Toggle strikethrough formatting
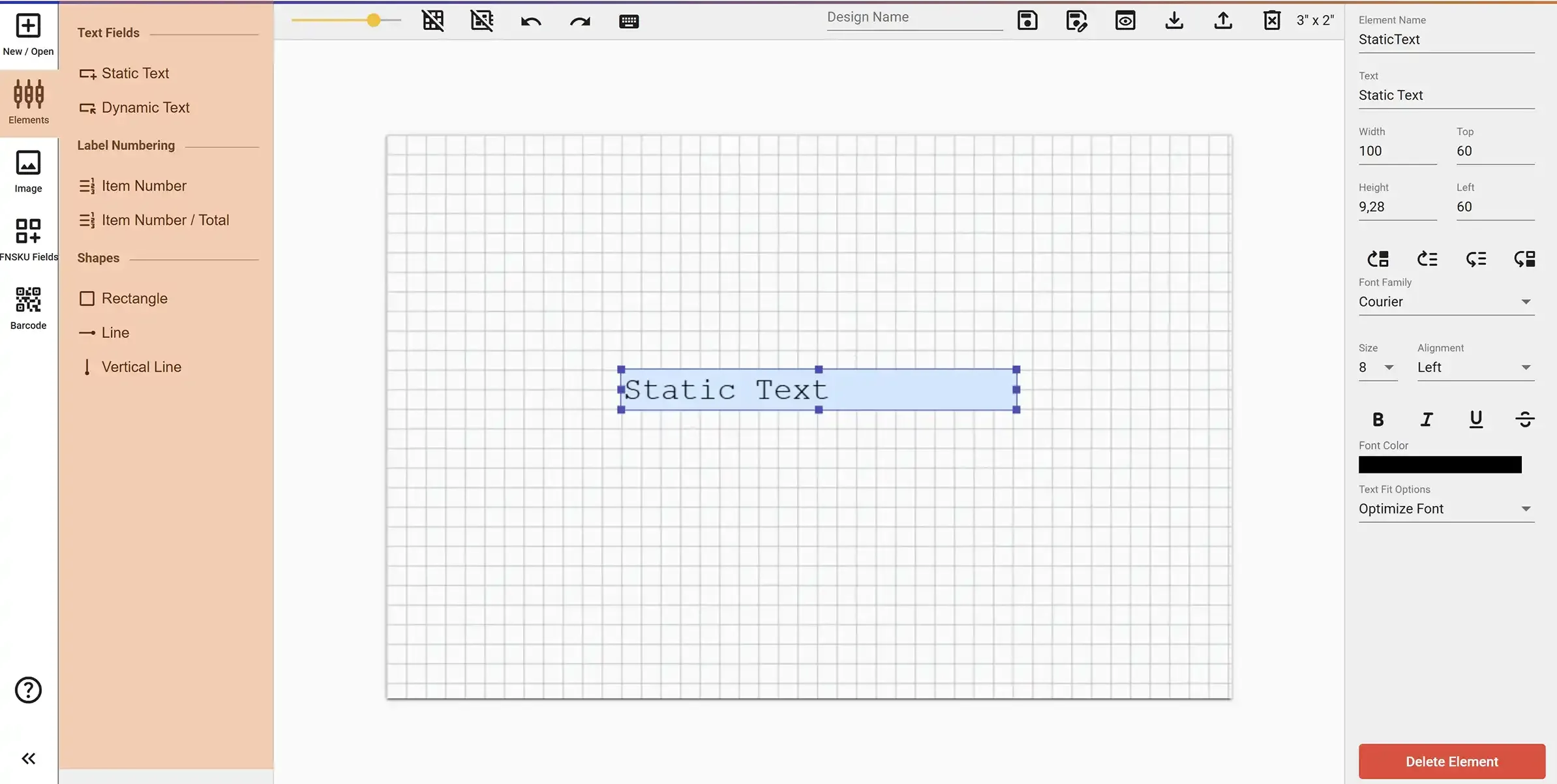This screenshot has width=1557, height=784. point(1524,419)
